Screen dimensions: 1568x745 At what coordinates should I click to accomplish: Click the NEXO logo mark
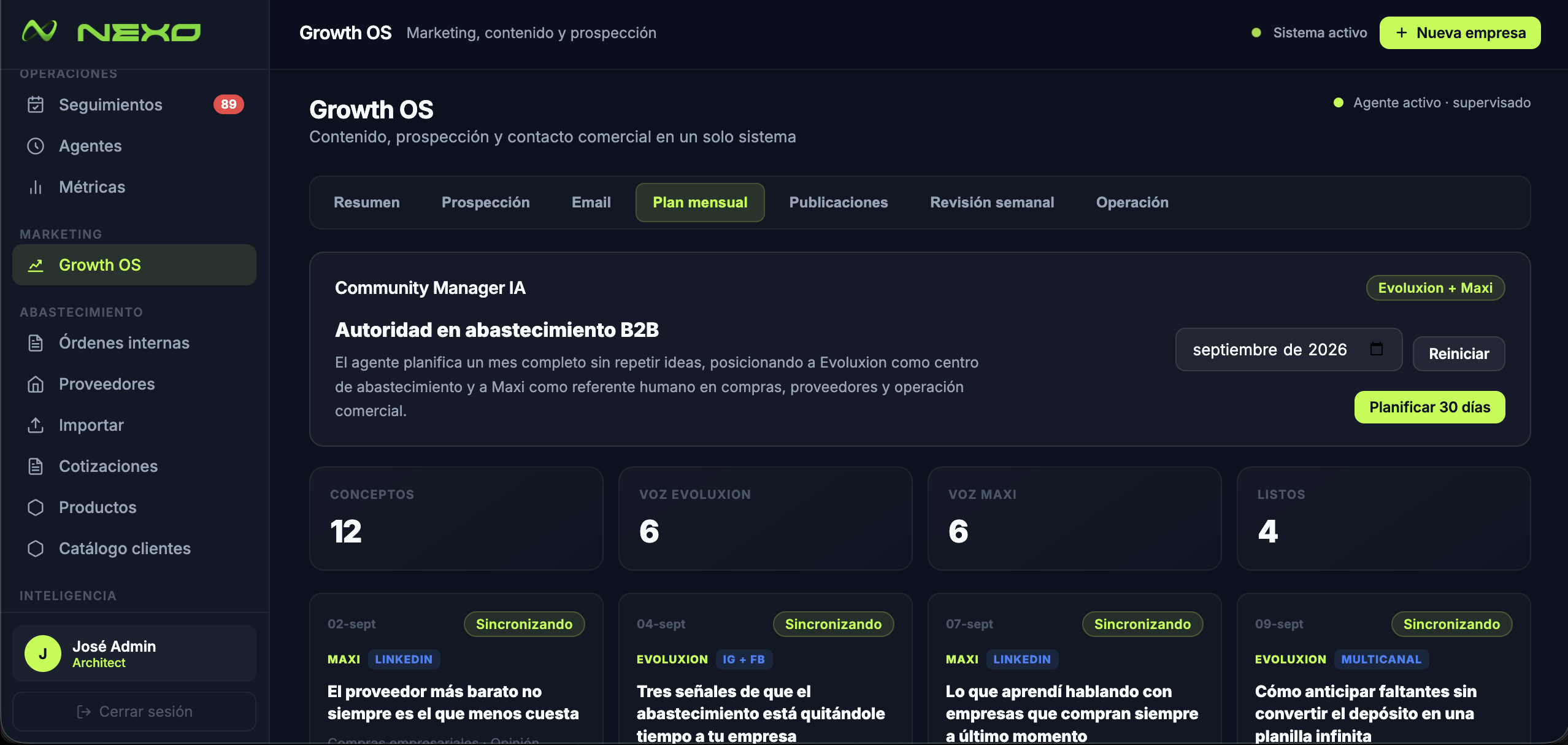click(39, 31)
